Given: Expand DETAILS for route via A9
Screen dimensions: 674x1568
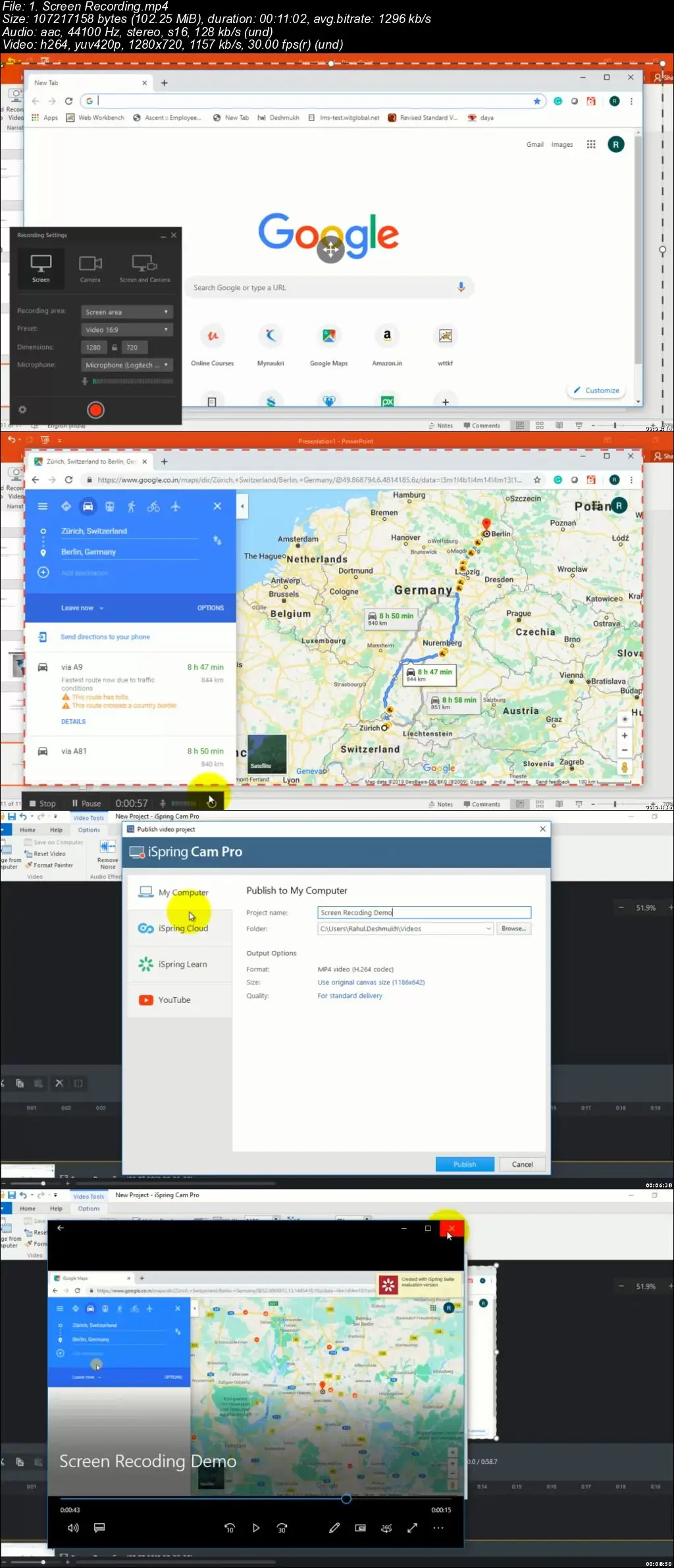Looking at the screenshot, I should [x=74, y=722].
